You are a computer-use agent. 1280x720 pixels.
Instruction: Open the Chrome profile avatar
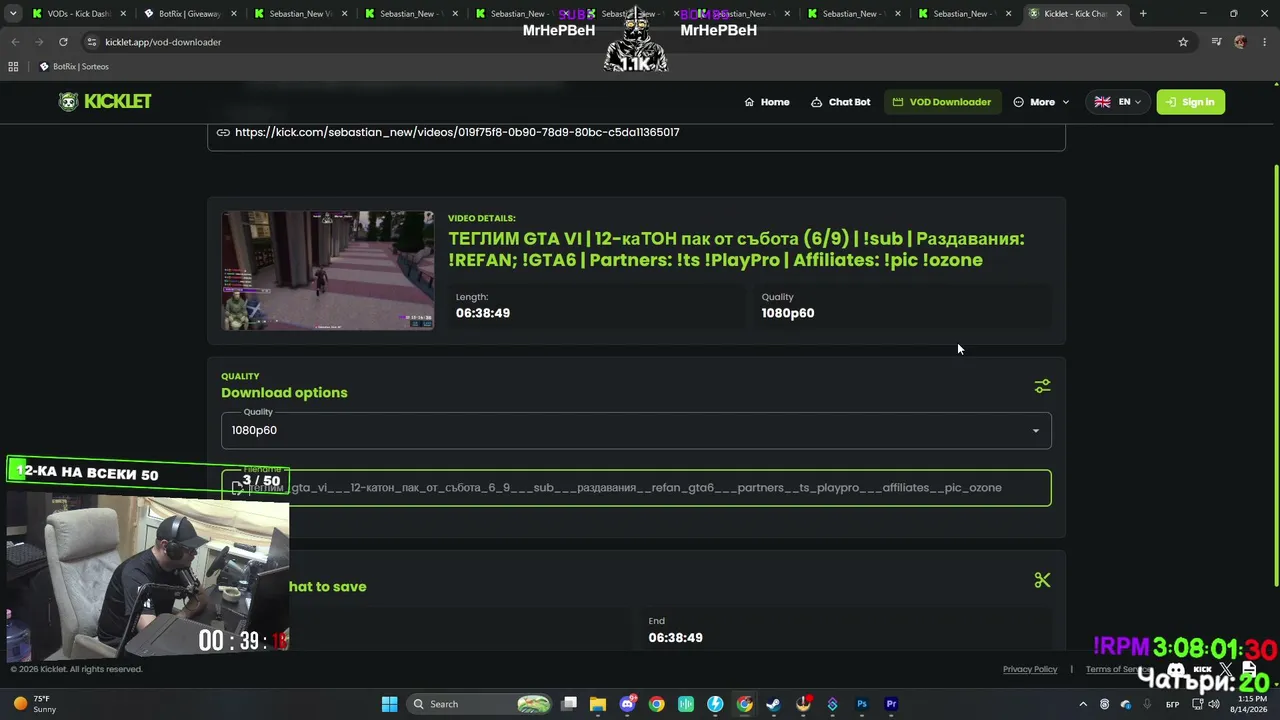coord(1240,42)
